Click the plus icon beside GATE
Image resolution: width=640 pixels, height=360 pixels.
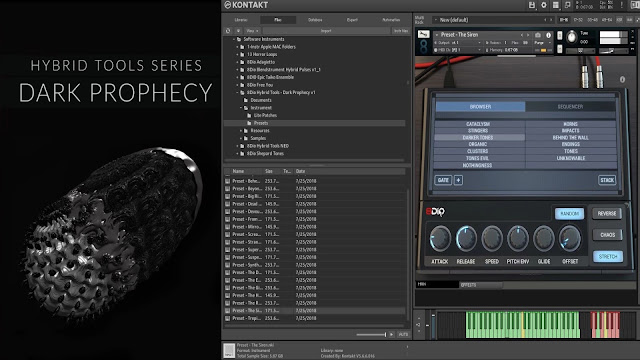(458, 180)
